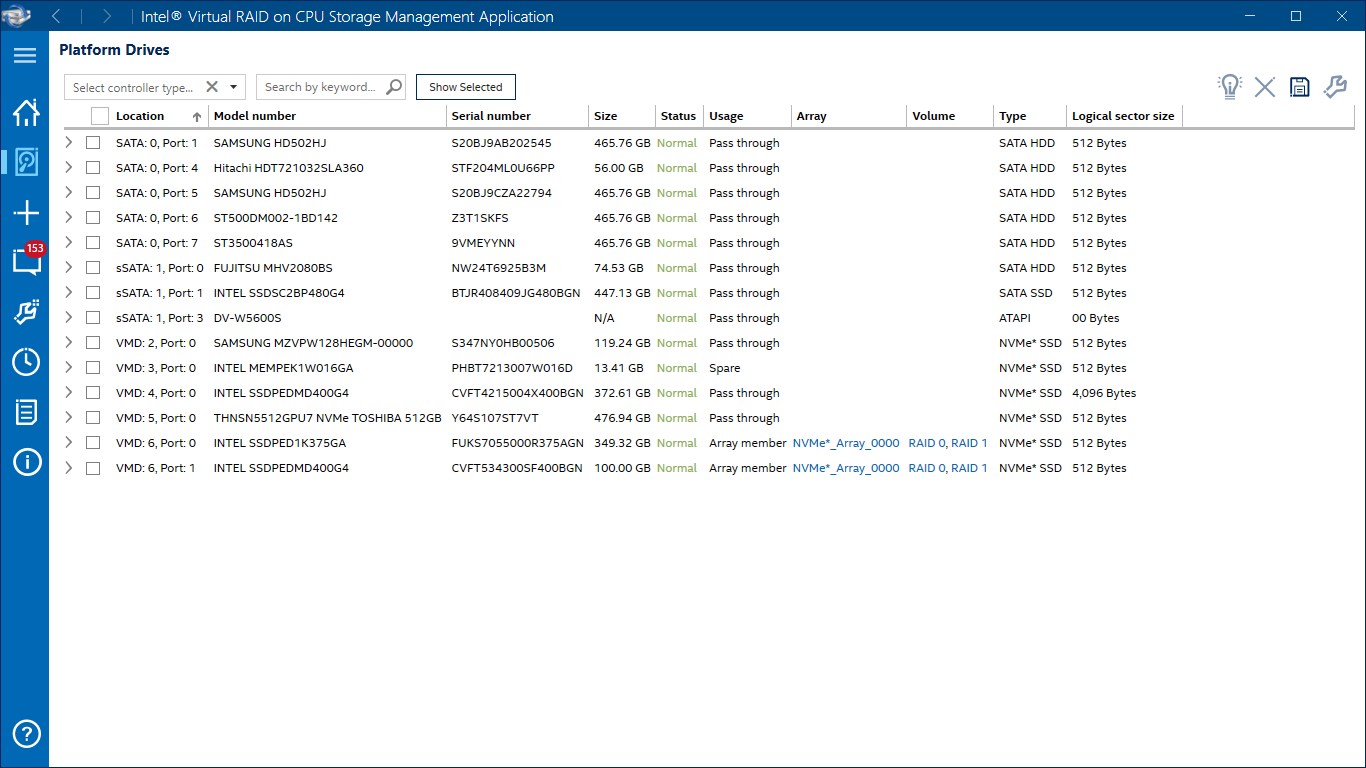Open RAID 1 volume link for CVFT534300SF400BGN

coord(969,468)
